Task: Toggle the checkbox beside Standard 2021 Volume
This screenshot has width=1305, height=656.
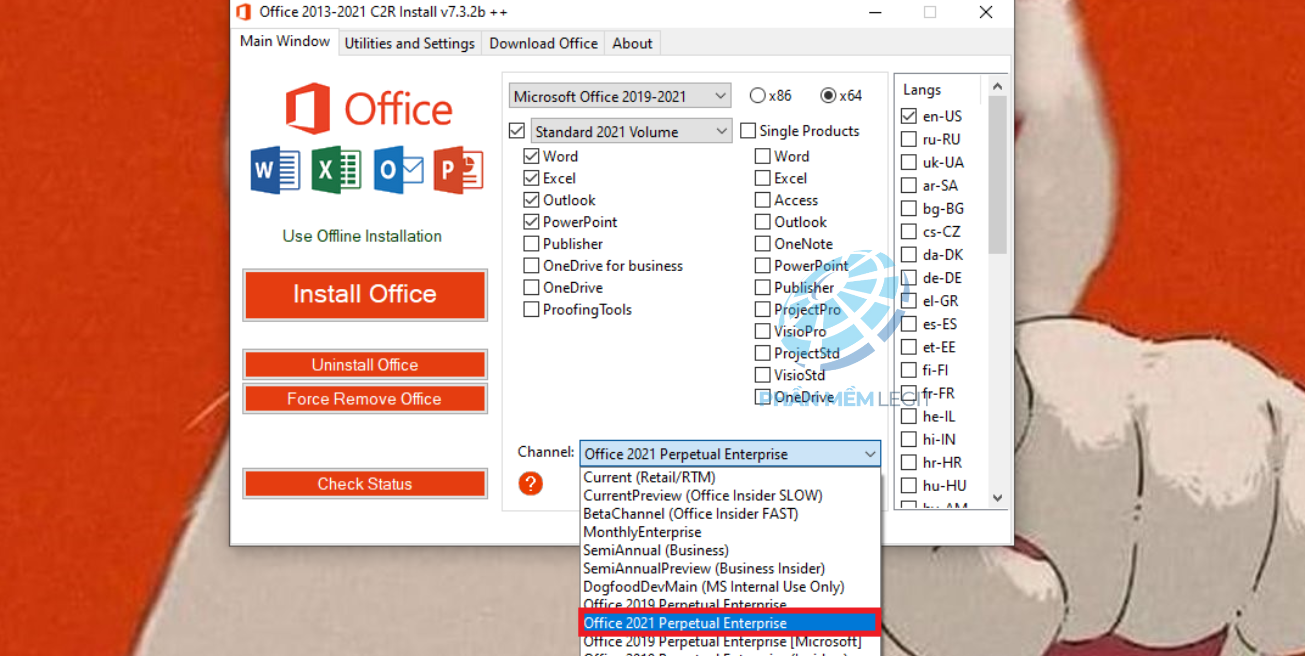Action: click(x=517, y=131)
